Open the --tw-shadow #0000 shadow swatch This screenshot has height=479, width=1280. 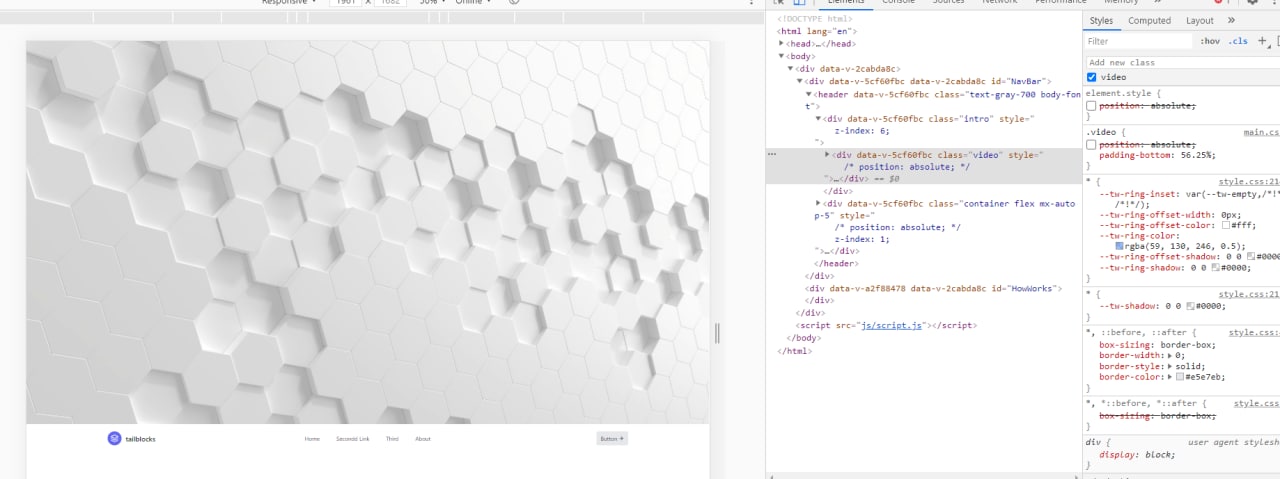pos(1190,306)
